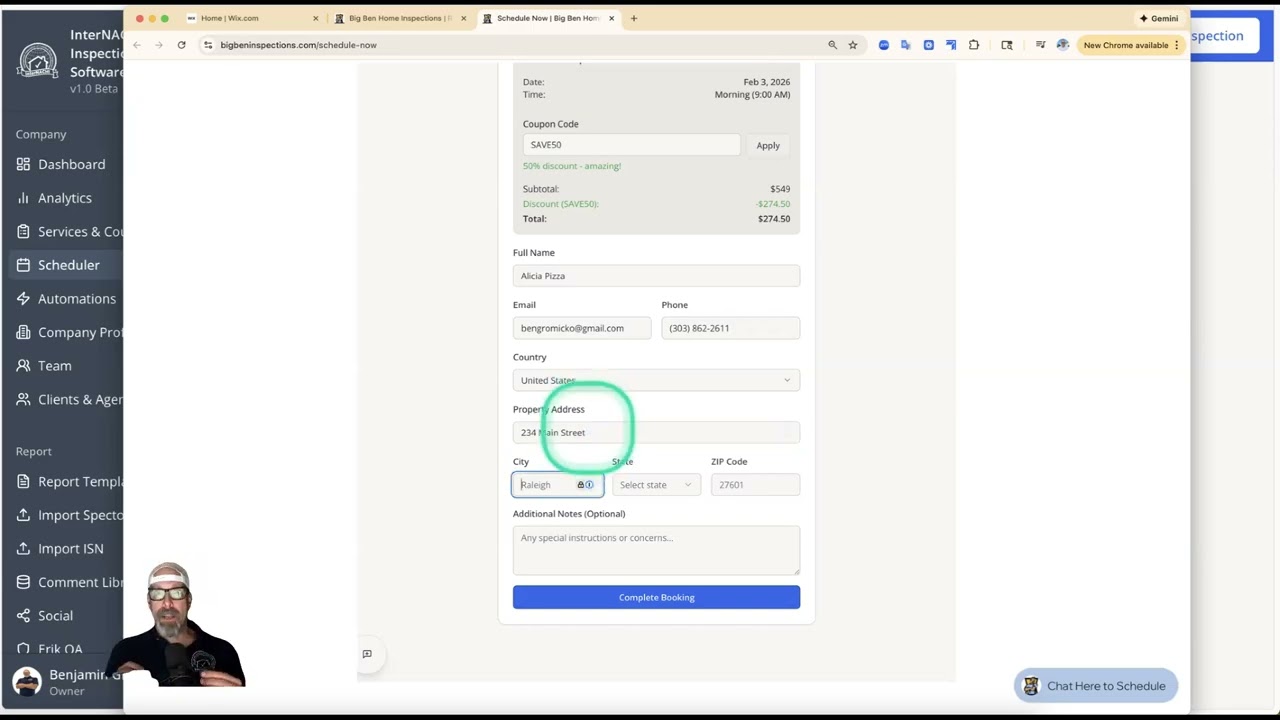
Task: Click the Email input field
Action: tap(582, 328)
